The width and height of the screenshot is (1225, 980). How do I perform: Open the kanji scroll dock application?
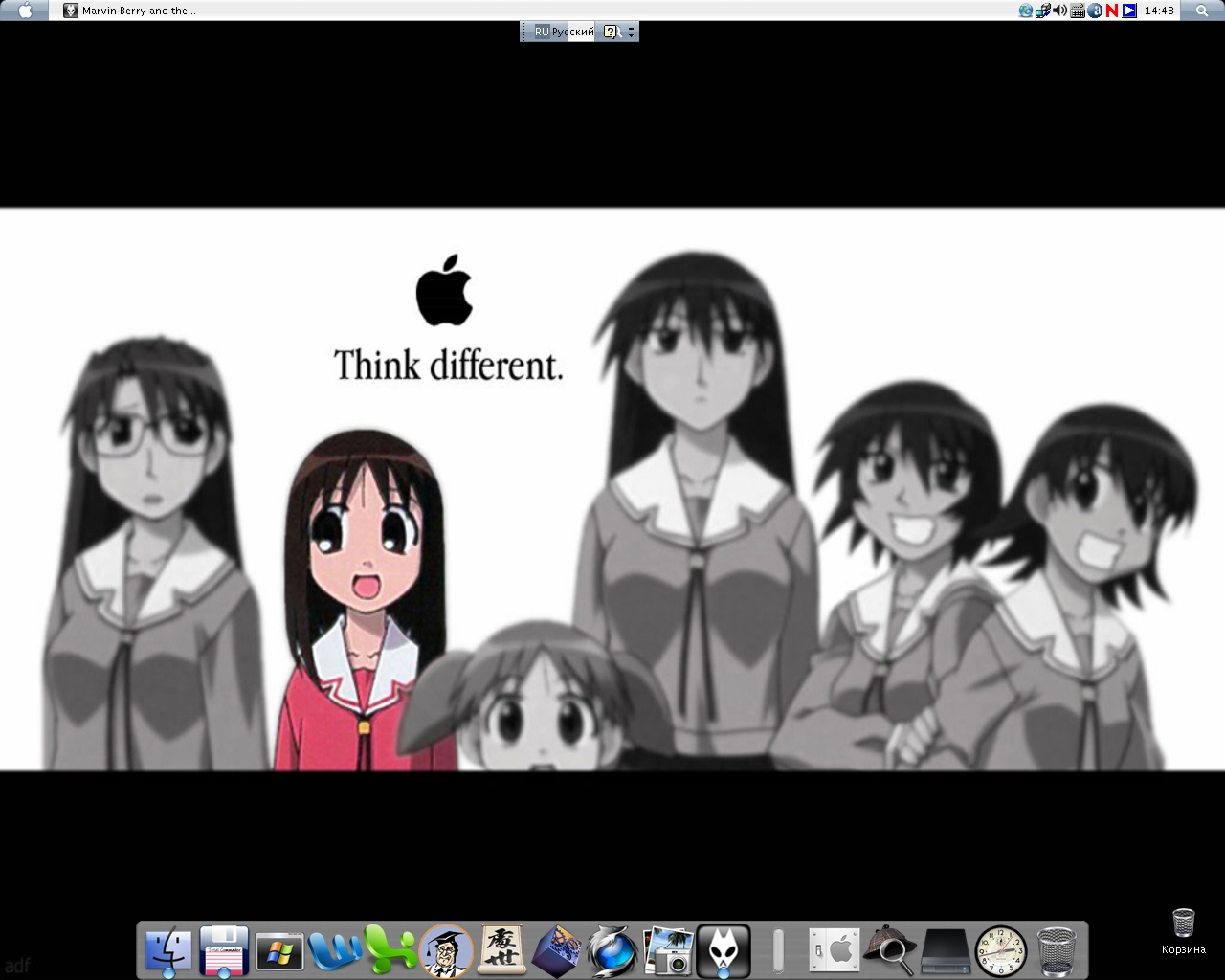click(x=501, y=951)
